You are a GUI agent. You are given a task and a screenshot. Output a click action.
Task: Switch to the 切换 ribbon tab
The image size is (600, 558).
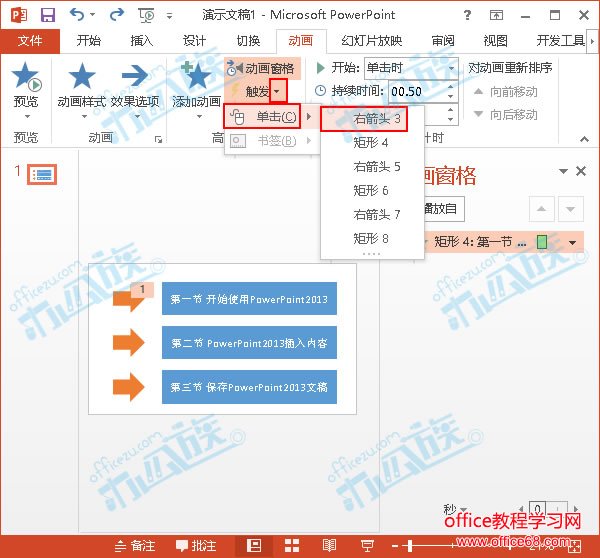(248, 41)
